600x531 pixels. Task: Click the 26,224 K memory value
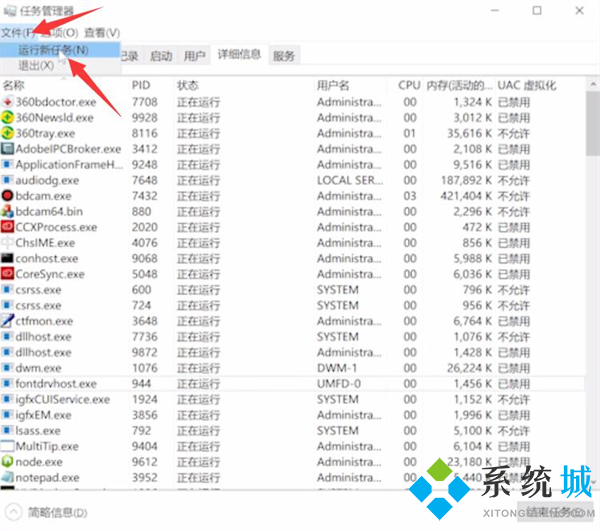click(470, 368)
